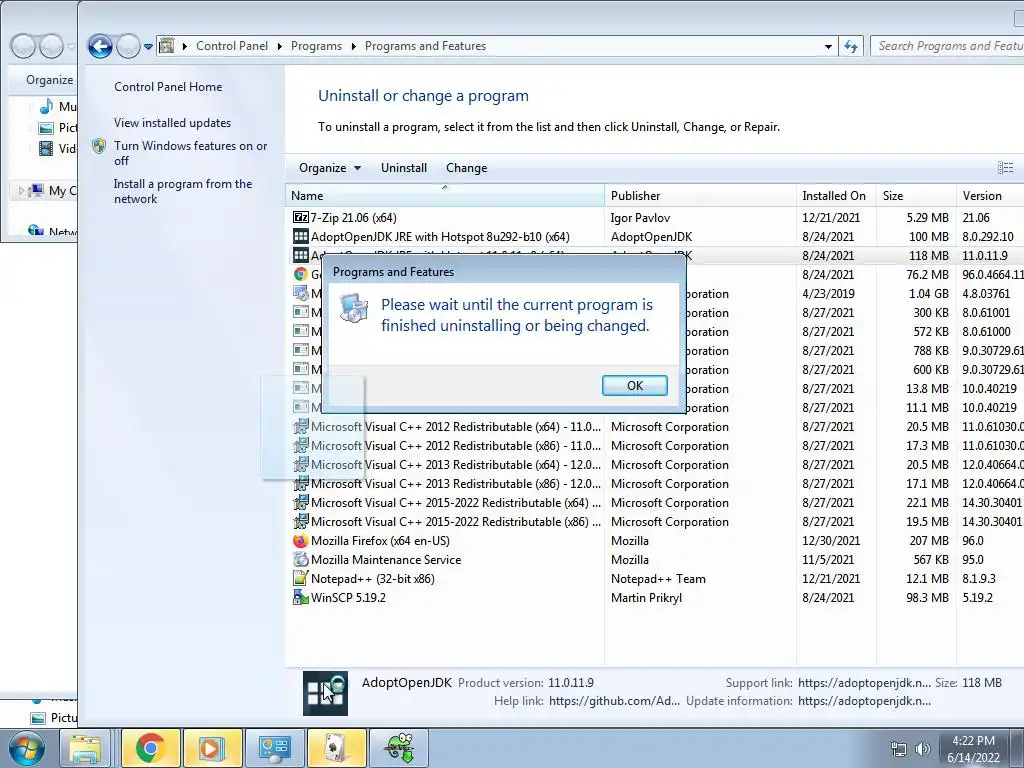This screenshot has width=1024, height=768.
Task: Click Martin Prikryl publisher cell
Action: [x=646, y=598]
